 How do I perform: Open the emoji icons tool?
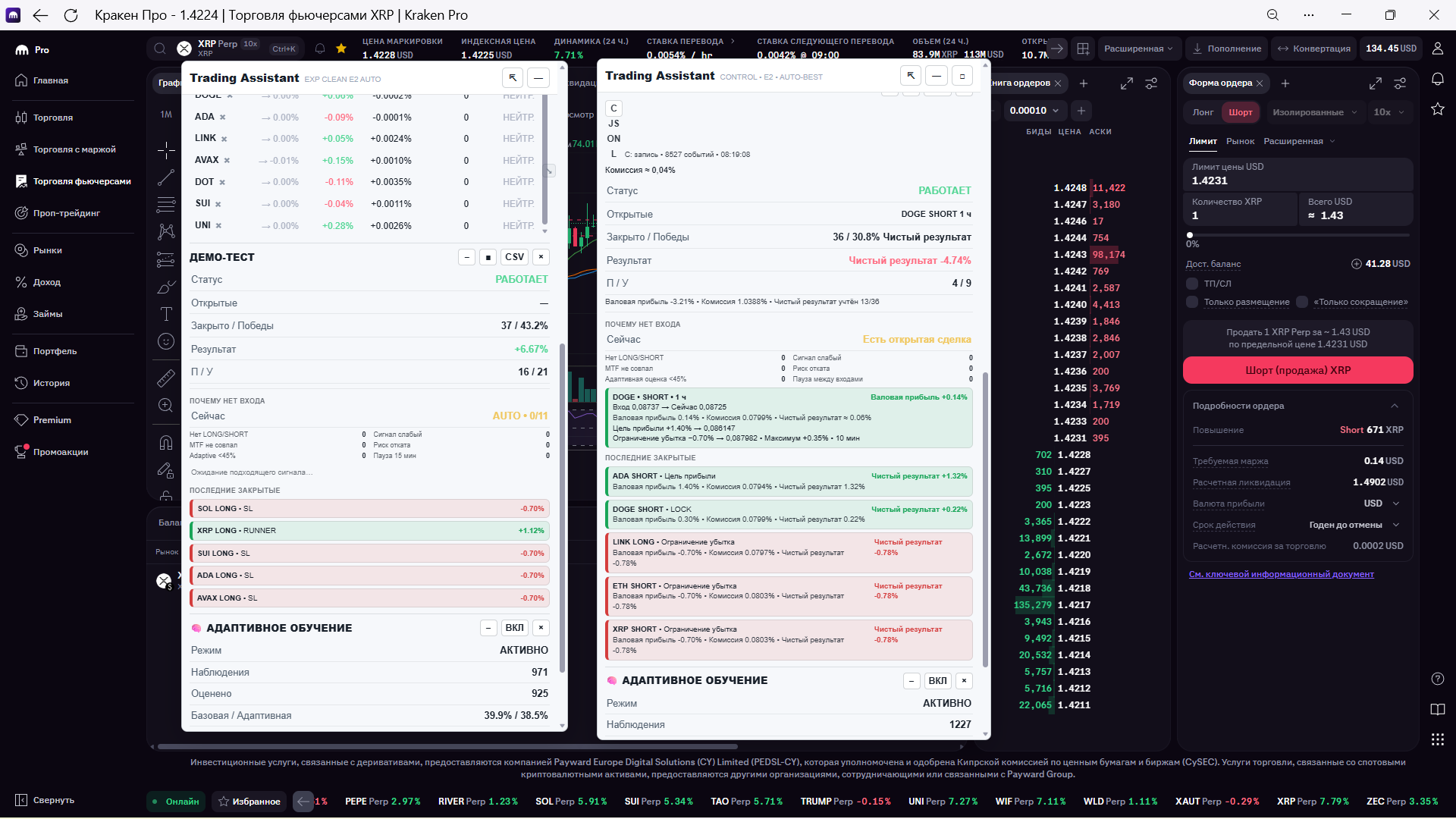coord(166,341)
